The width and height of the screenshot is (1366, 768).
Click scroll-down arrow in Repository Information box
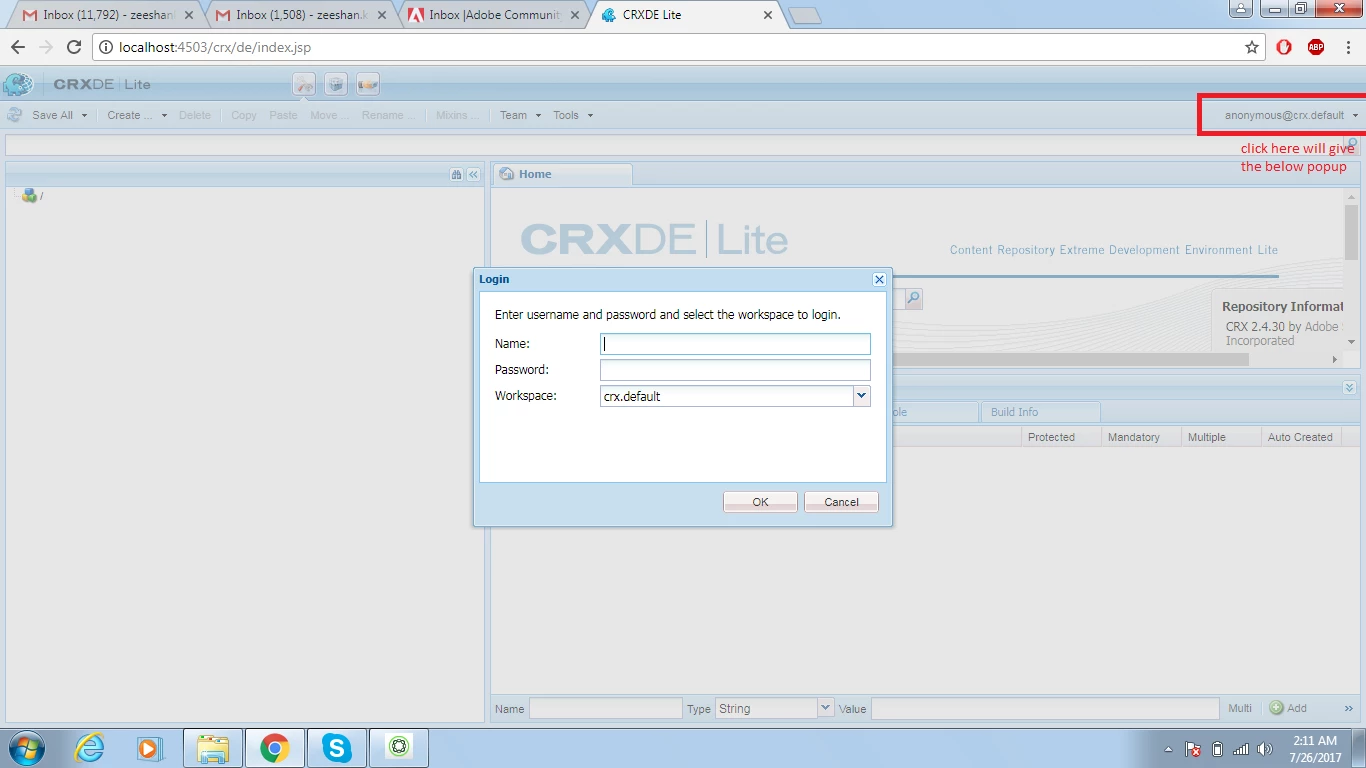click(1351, 342)
